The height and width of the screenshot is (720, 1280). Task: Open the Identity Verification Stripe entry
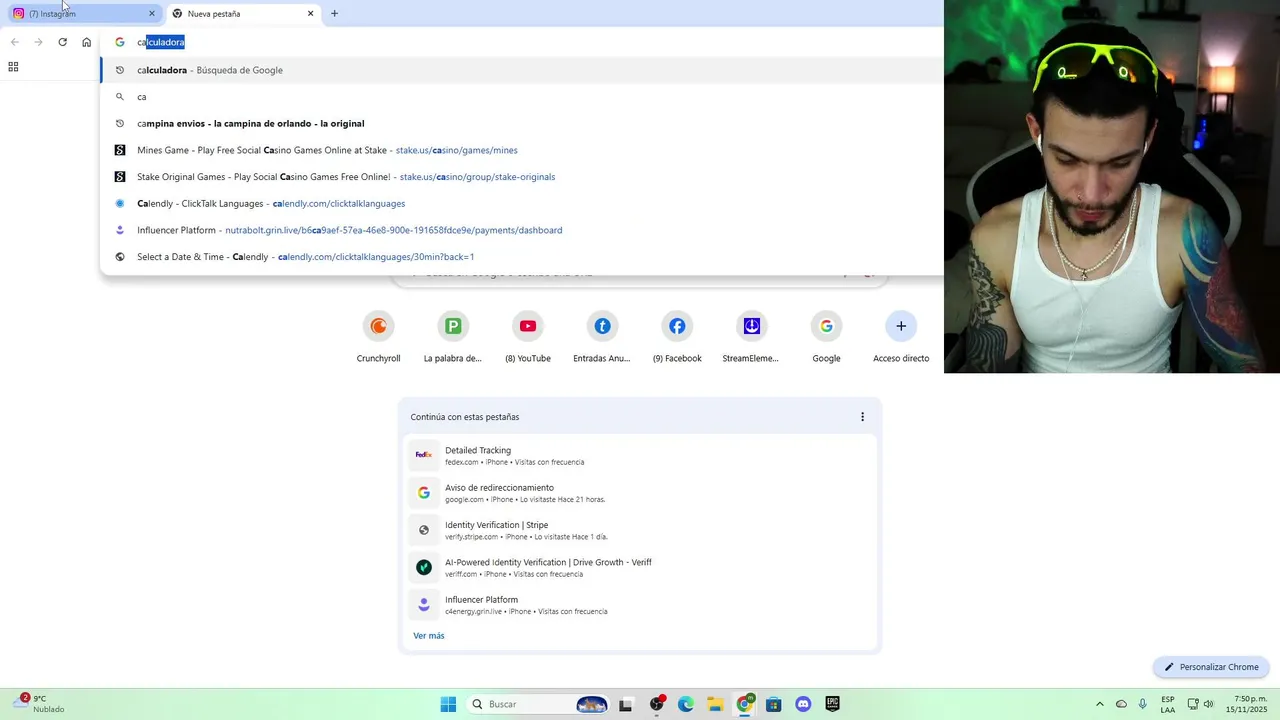(640, 530)
